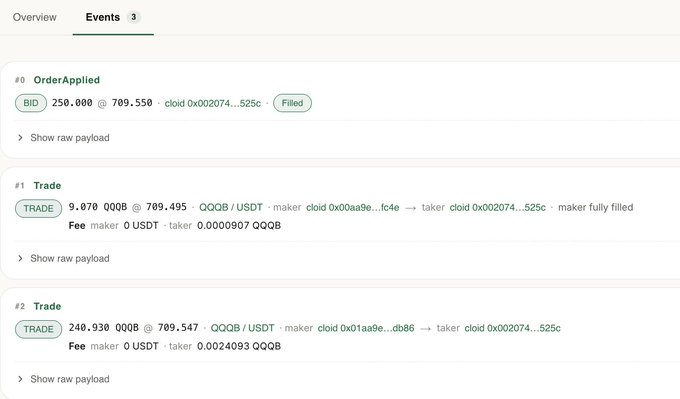Viewport: 680px width, 399px height.
Task: Select the 709.495 trade price
Action: click(166, 207)
